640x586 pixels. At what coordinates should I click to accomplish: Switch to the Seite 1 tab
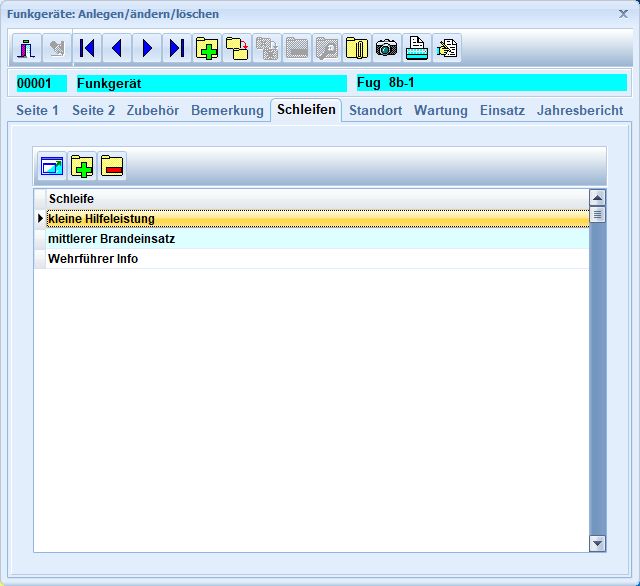coord(37,110)
